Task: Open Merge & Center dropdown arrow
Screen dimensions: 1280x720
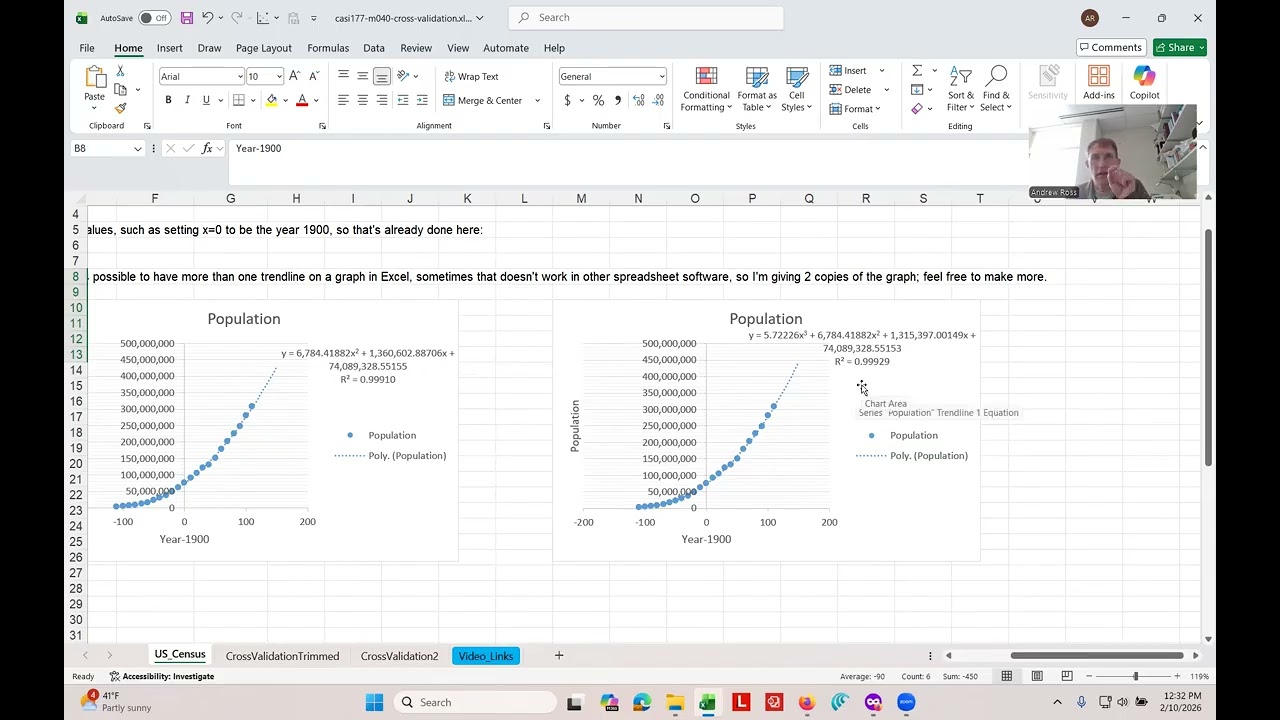Action: [x=537, y=100]
